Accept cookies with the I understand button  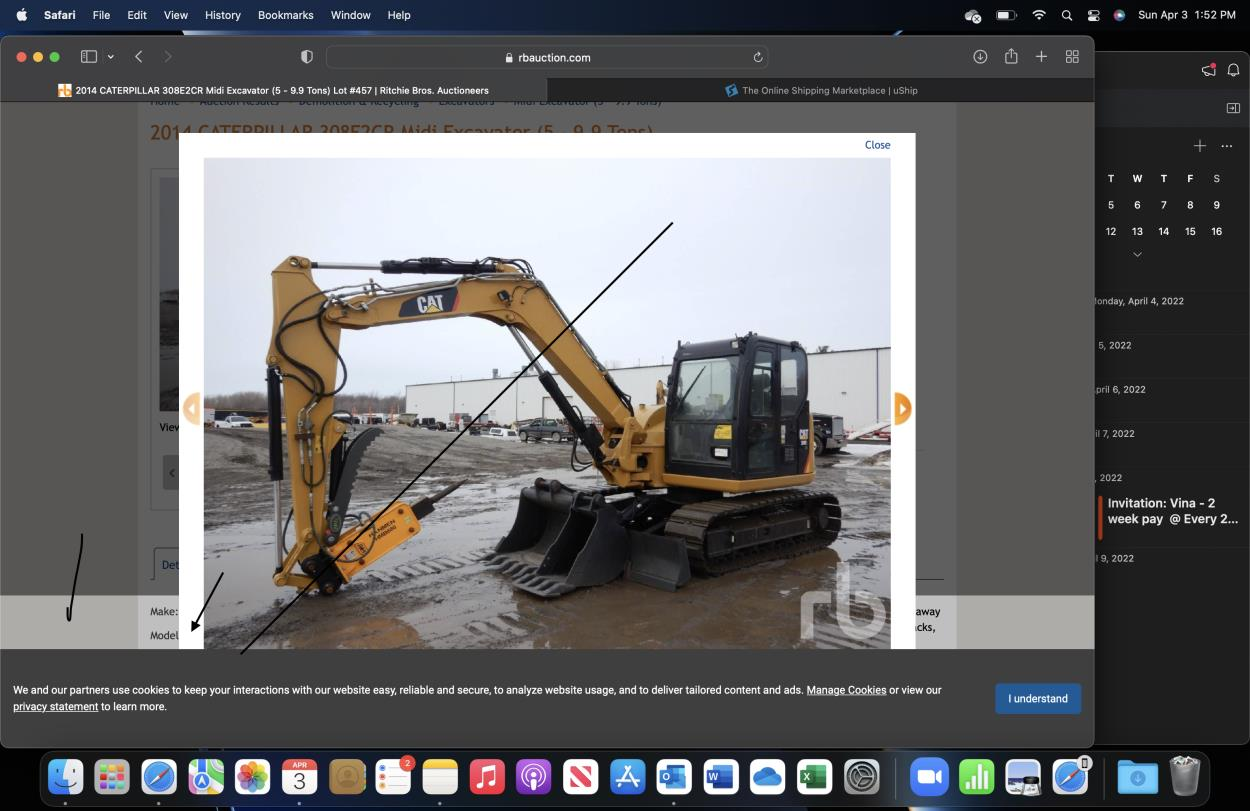(1038, 699)
